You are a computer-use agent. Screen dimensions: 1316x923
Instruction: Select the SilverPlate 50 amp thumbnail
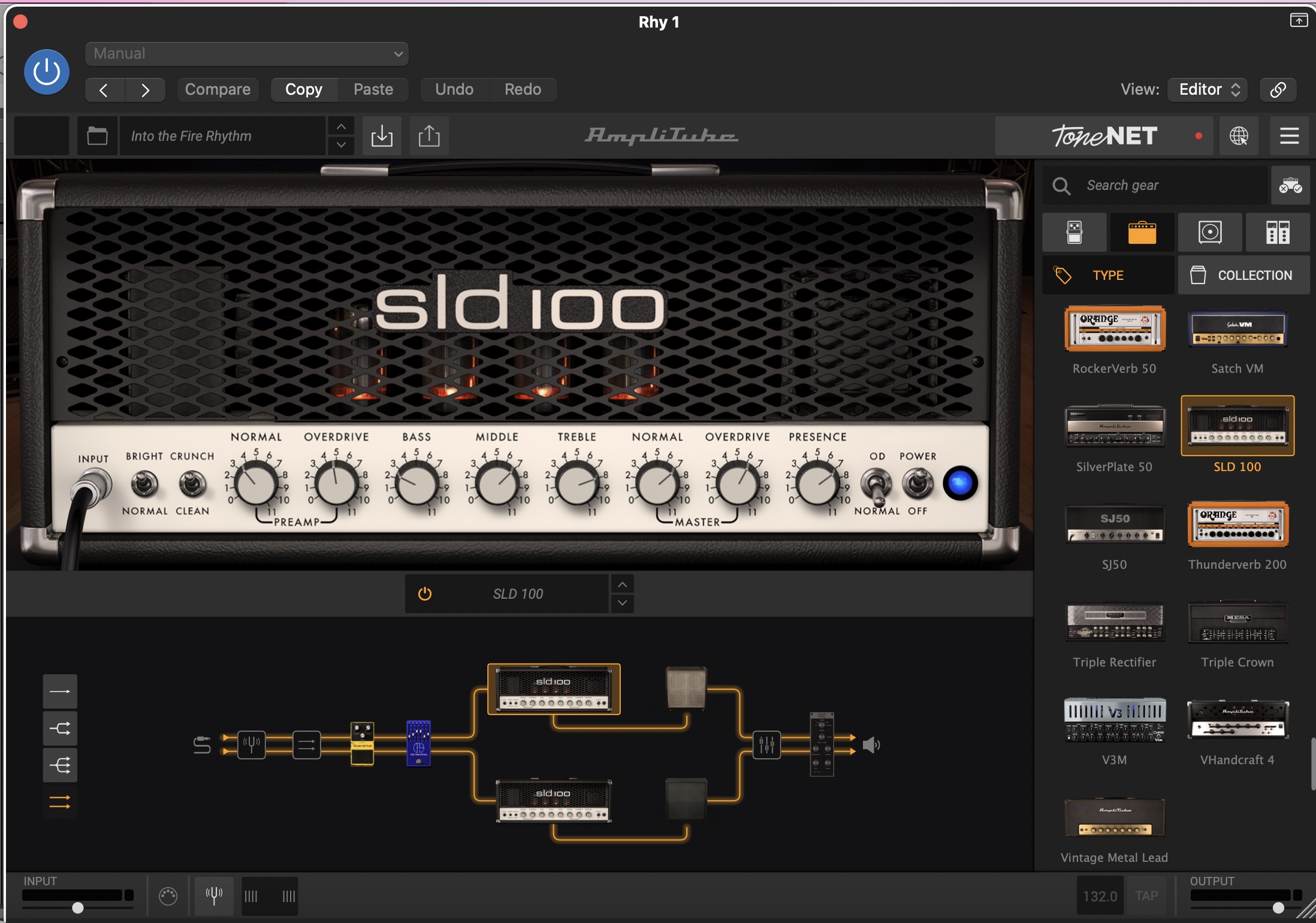click(x=1115, y=427)
